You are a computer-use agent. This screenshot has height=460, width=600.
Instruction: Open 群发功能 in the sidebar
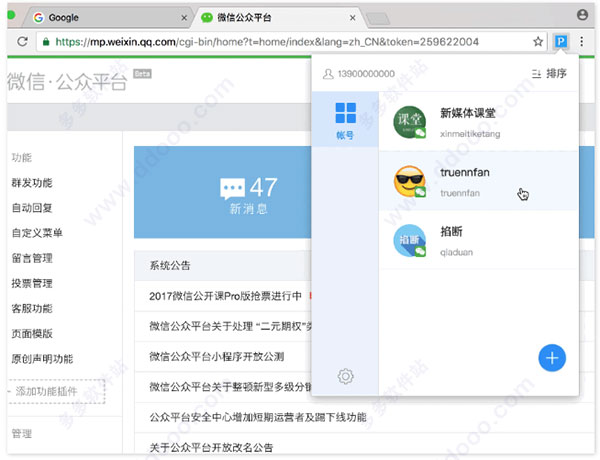click(x=32, y=183)
